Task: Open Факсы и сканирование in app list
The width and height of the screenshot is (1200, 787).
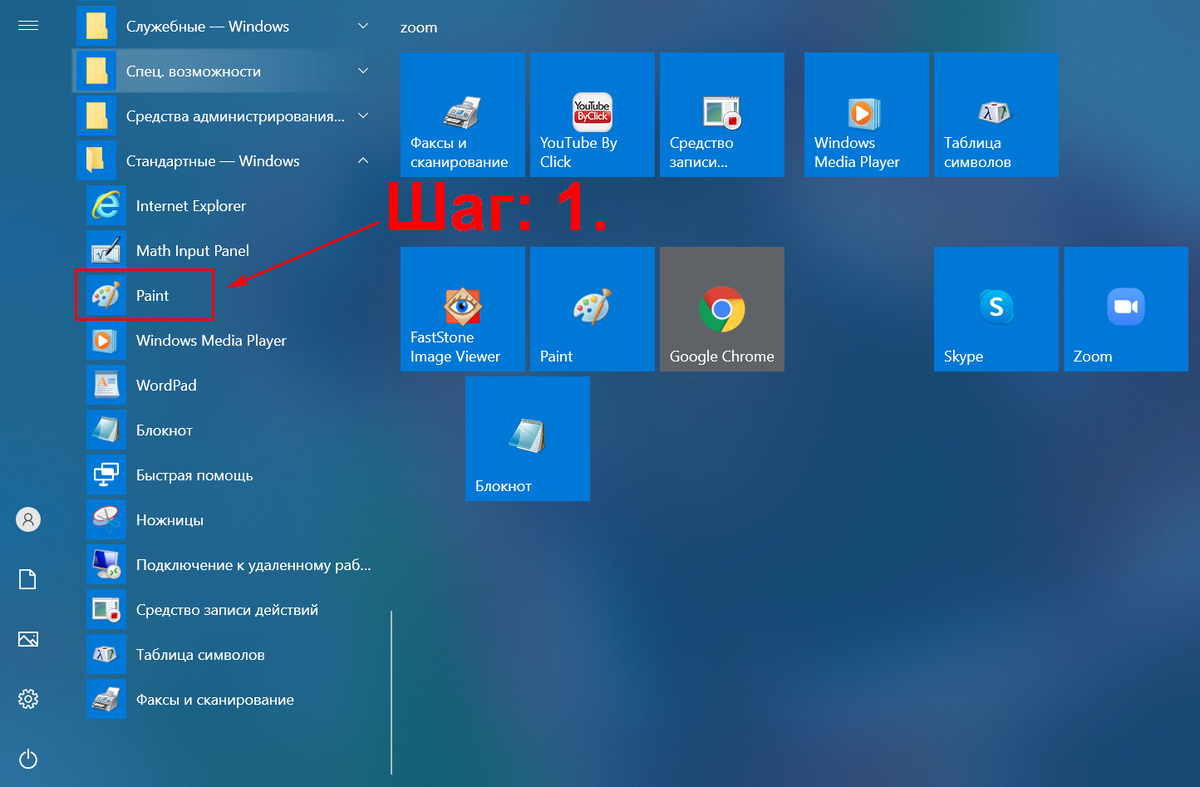Action: (x=228, y=700)
